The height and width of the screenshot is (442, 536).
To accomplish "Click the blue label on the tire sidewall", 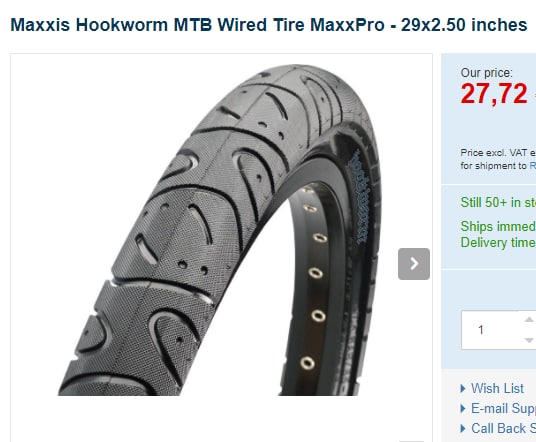I will [360, 198].
